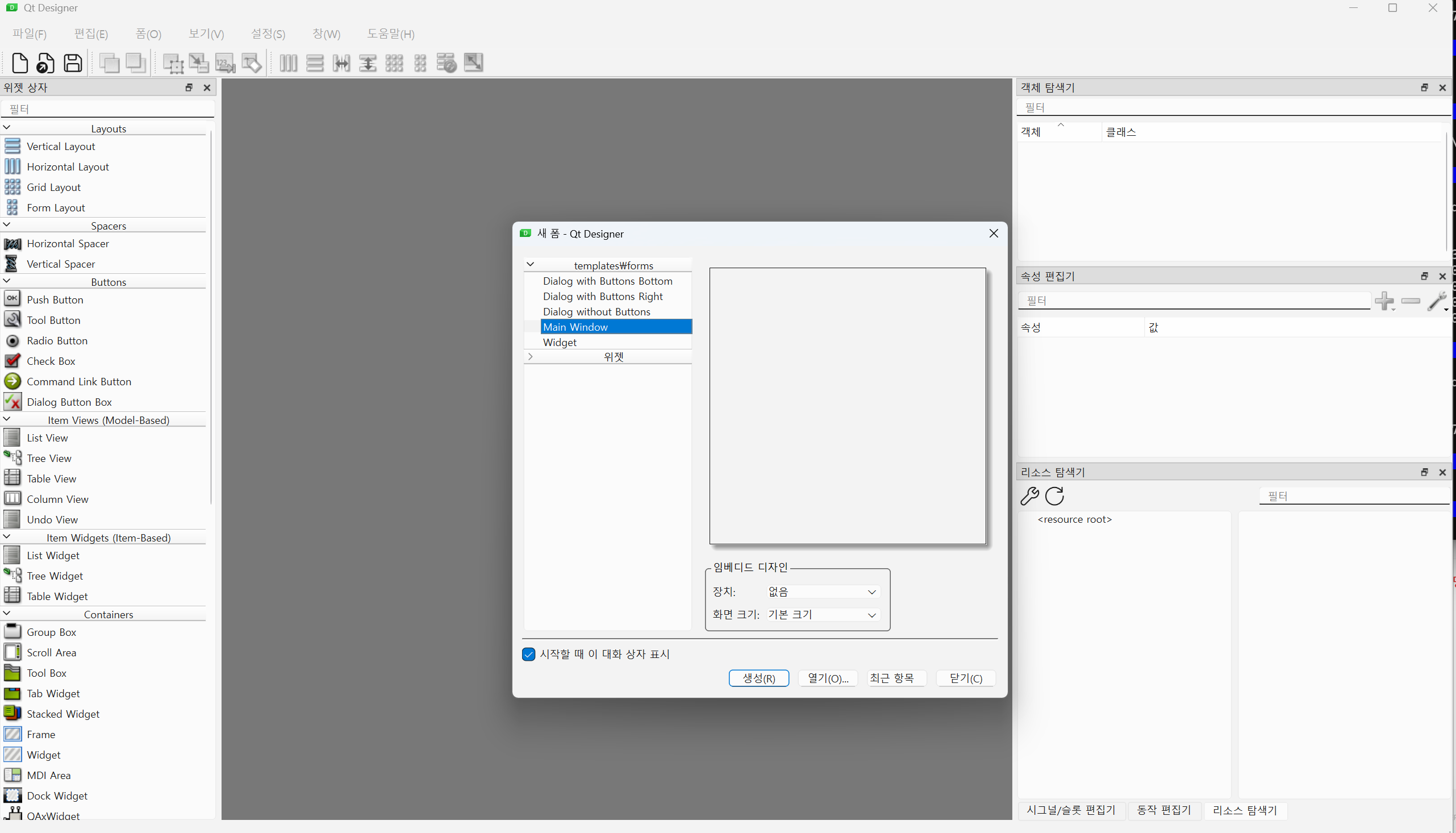Viewport: 1456px width, 833px height.
Task: Select Grid Layout in widget box
Action: 54,187
